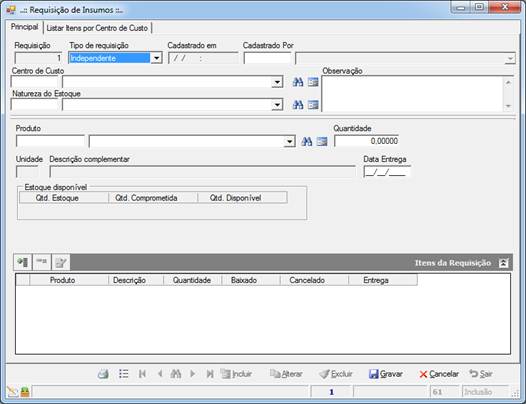
Task: Go to first record
Action: coord(142,374)
